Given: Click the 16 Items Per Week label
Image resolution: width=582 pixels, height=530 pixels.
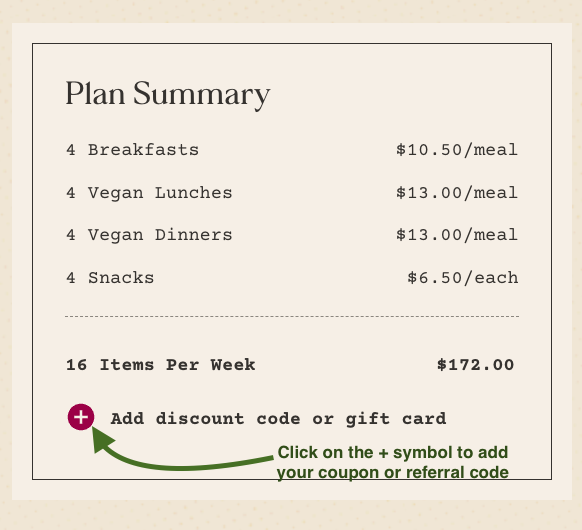Looking at the screenshot, I should pyautogui.click(x=161, y=365).
